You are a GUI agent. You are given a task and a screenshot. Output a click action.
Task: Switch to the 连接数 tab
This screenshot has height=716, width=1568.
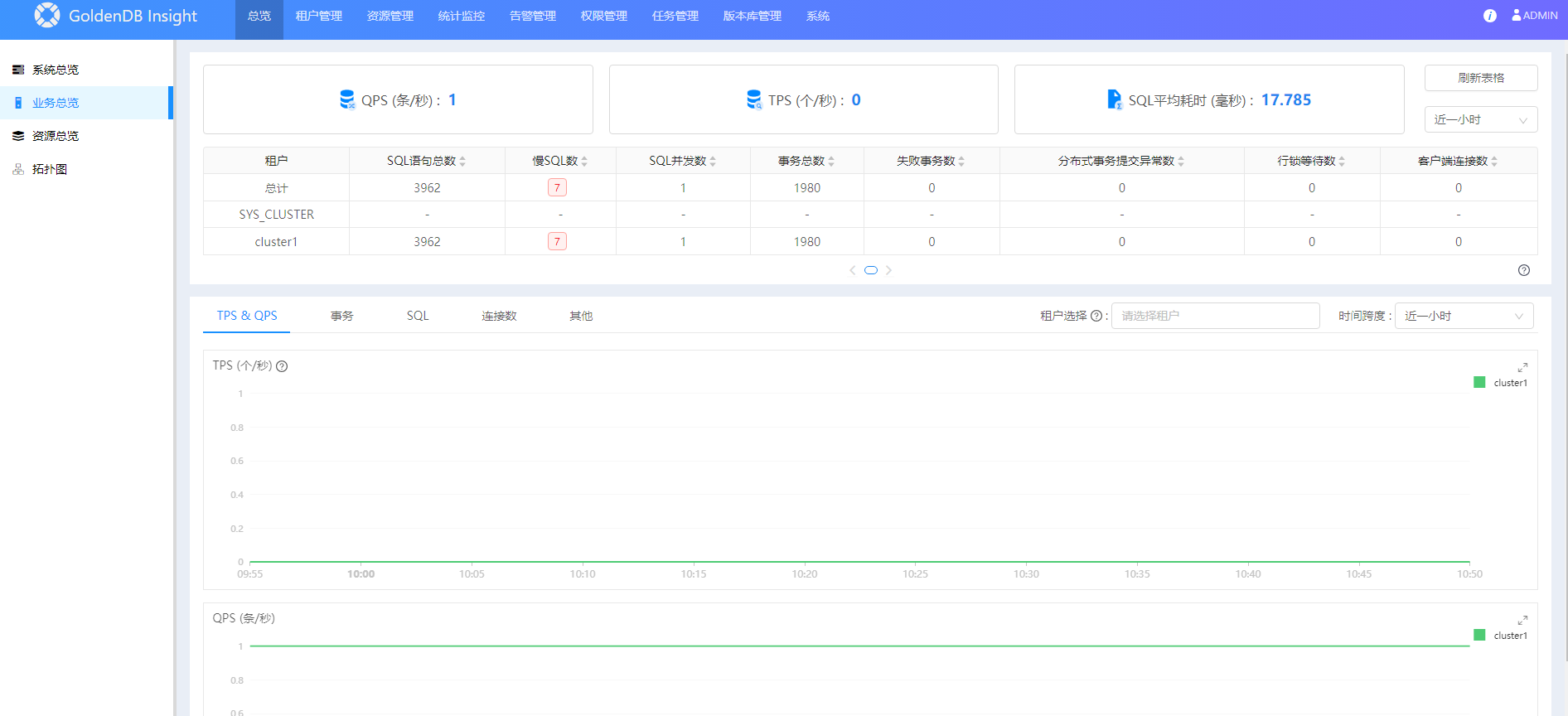tap(499, 316)
